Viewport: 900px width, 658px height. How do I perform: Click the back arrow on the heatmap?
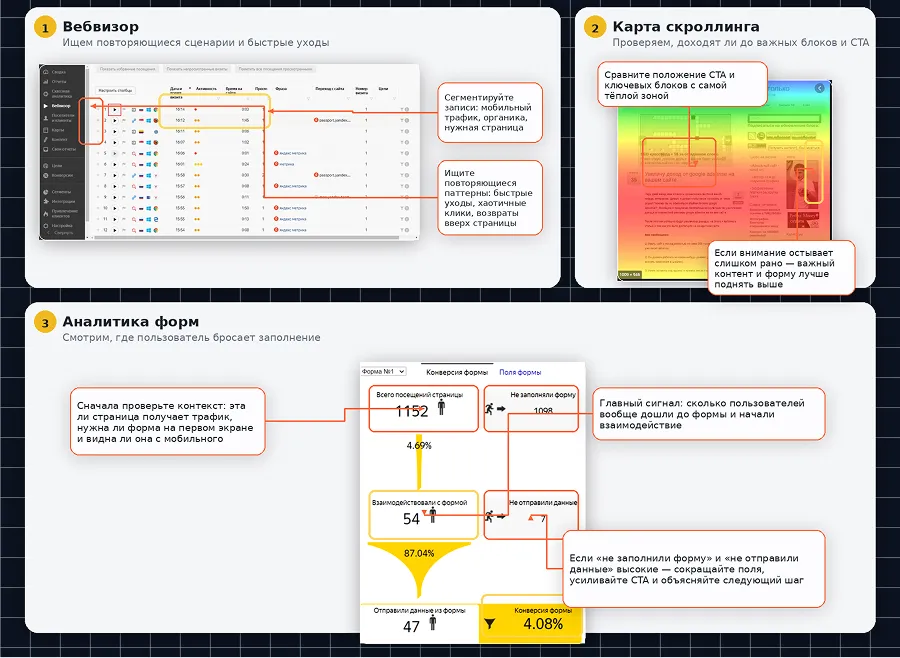(x=818, y=87)
